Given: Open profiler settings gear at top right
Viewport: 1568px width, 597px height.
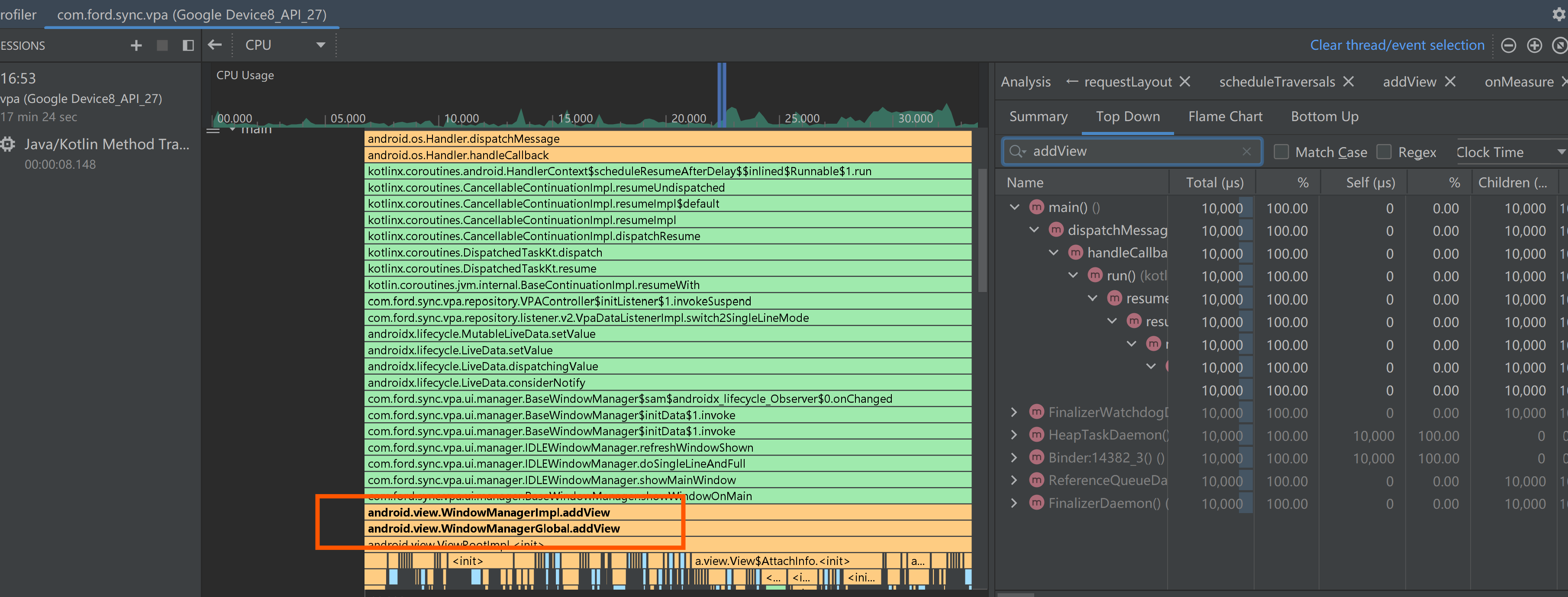Looking at the screenshot, I should [1558, 15].
